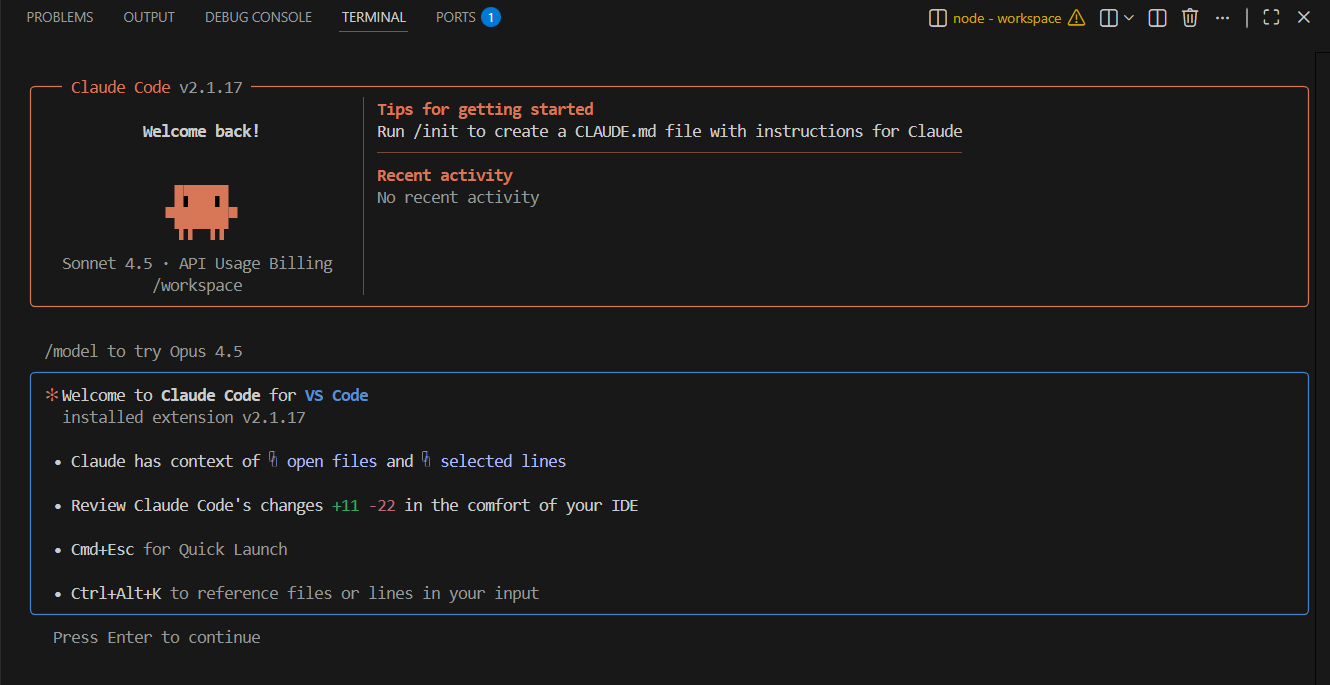
Task: Click the 'Run /init to create a CLAUDE.md' line
Action: tap(669, 131)
